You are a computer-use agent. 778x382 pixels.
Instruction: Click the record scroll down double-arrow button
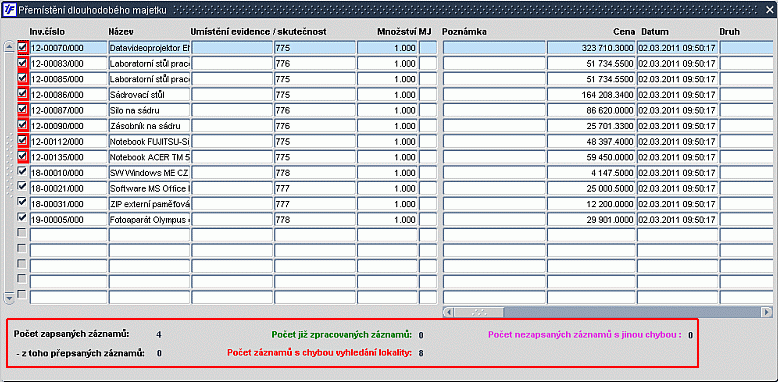(x=9, y=297)
